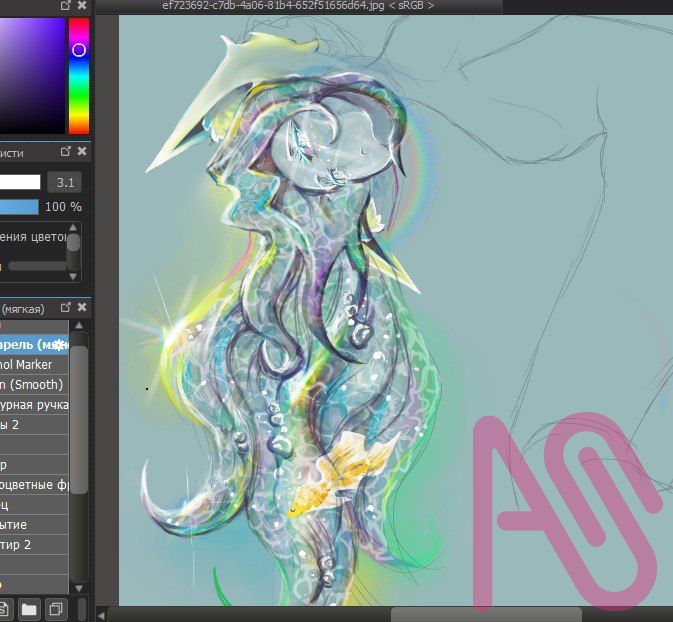Undock the brush presets panel
Viewport: 673px width, 622px height.
(x=66, y=308)
